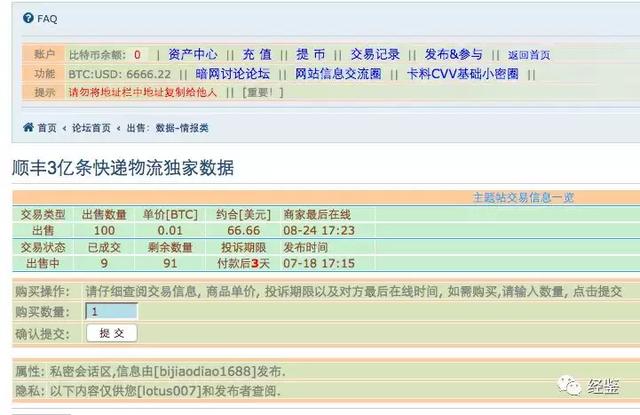The width and height of the screenshot is (640, 415).
Task: Open 暗网讨论论坛 forum link
Action: click(x=233, y=74)
